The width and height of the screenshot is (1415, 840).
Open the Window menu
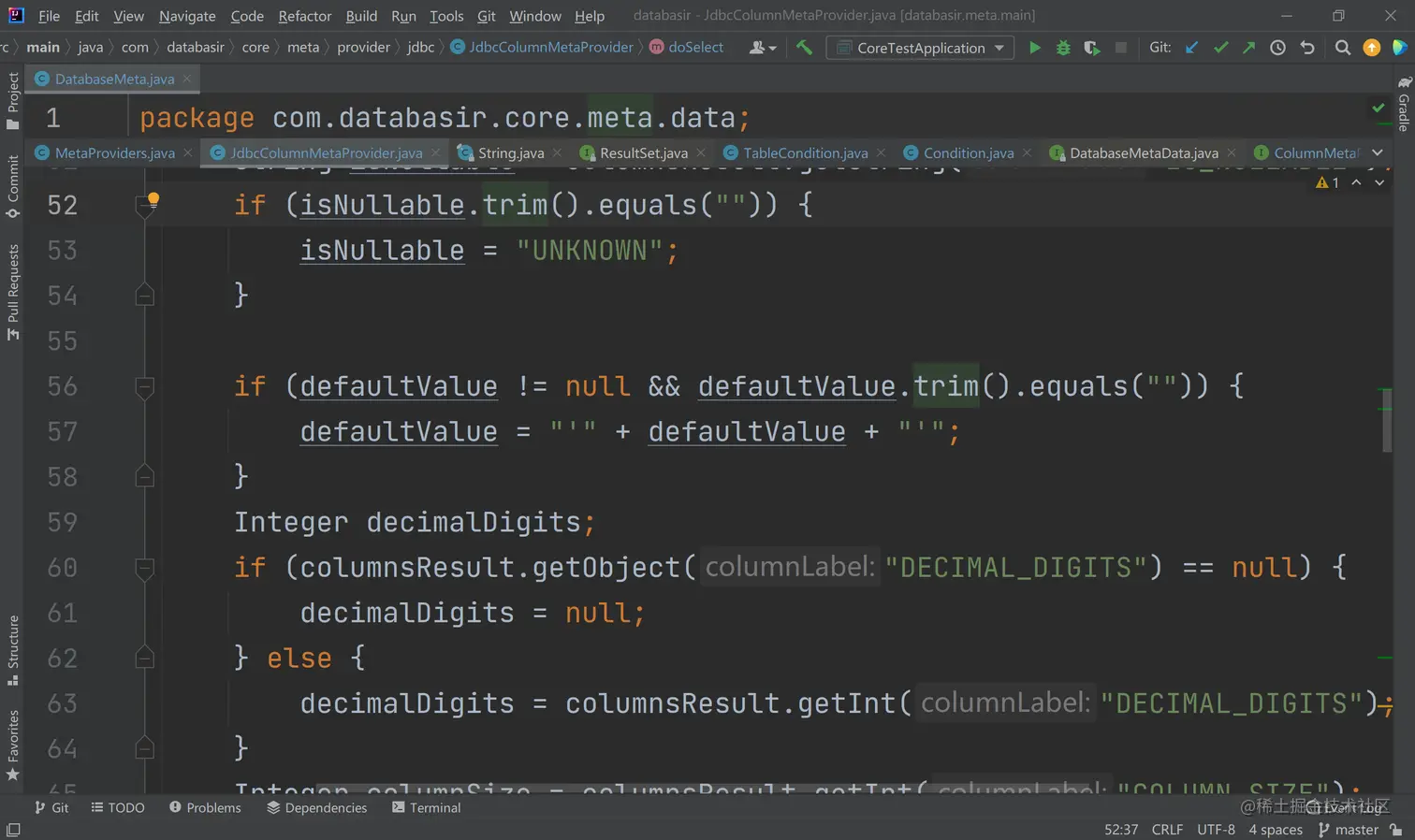[x=535, y=16]
